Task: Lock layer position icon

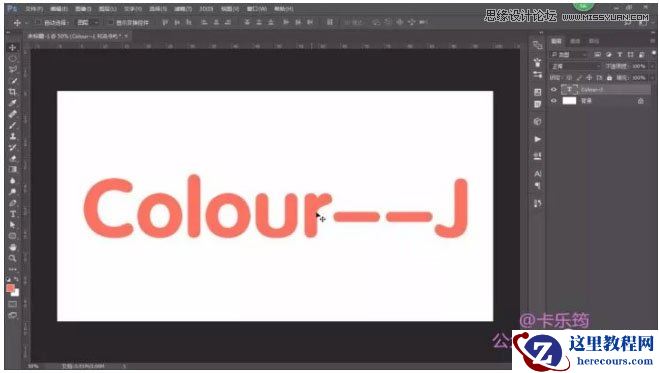Action: click(x=589, y=78)
